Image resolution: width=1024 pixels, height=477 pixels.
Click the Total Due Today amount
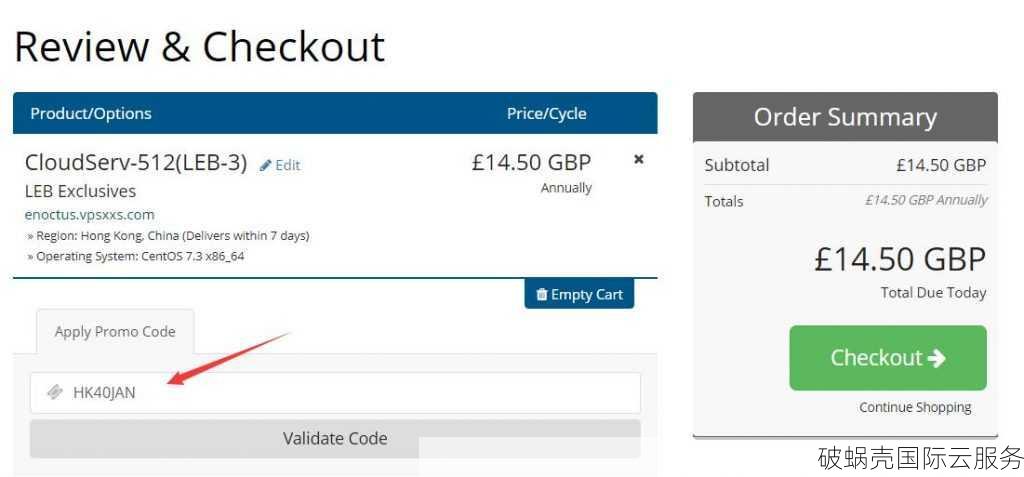tap(900, 259)
